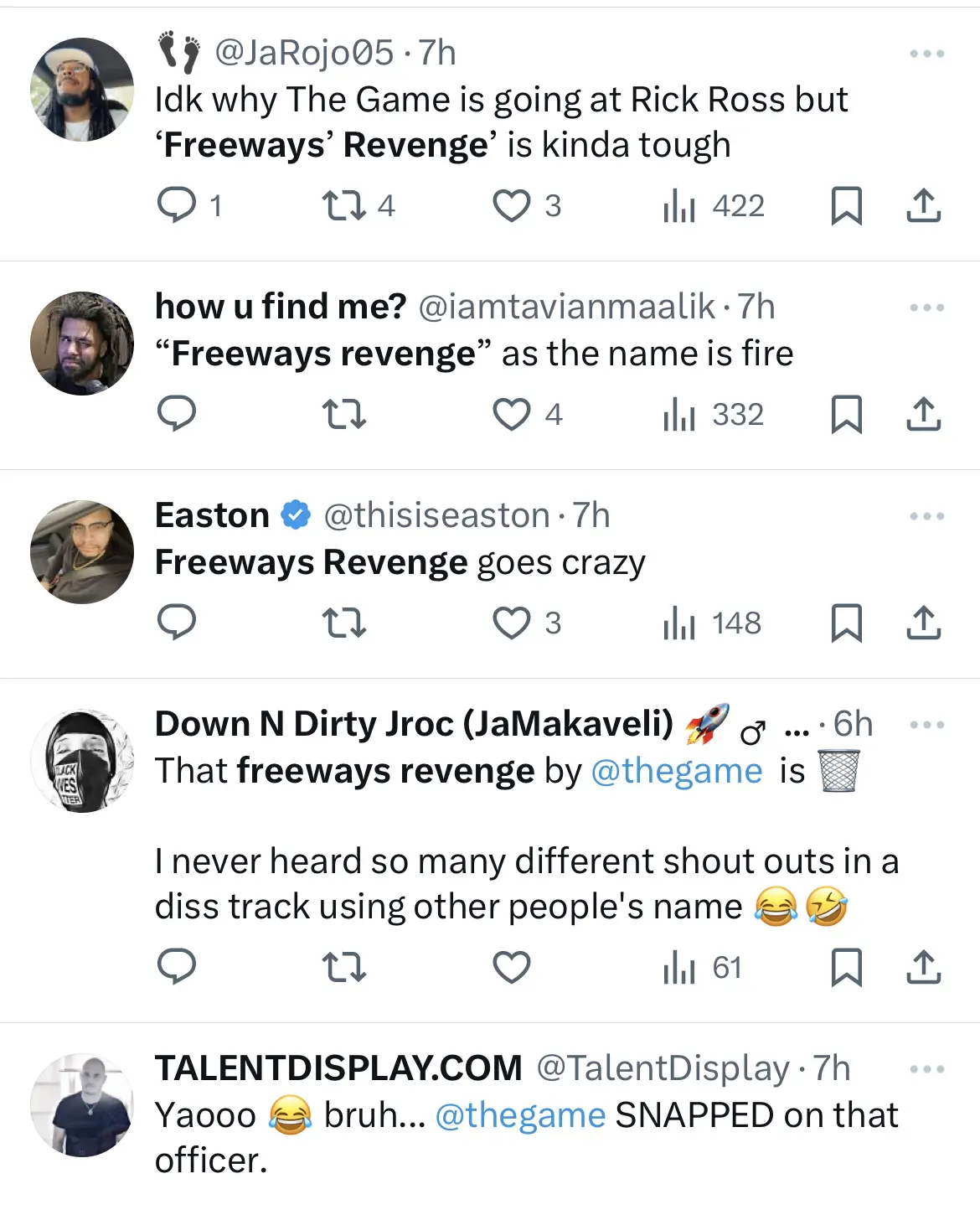The height and width of the screenshot is (1215, 980).
Task: Open Easton's profile by display name
Action: (212, 515)
